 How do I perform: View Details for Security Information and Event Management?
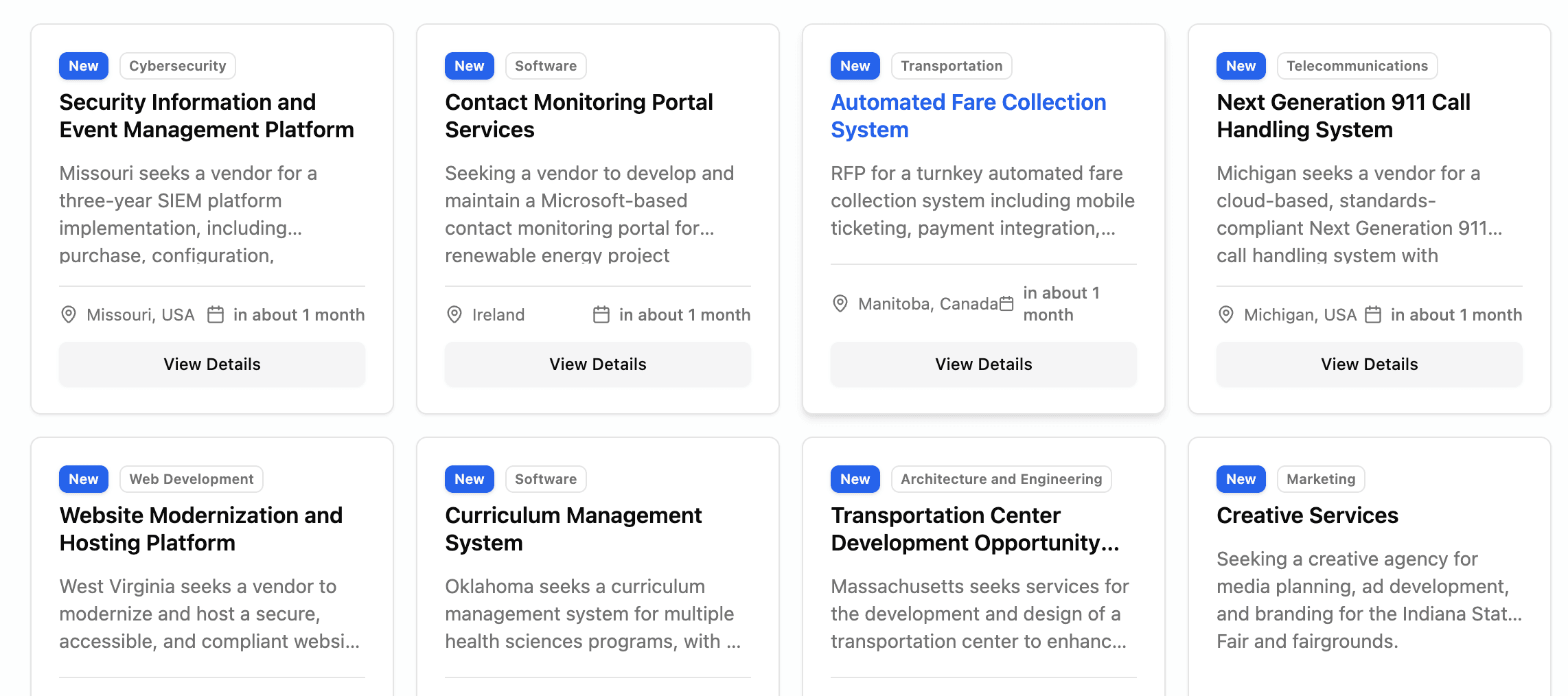tap(211, 364)
